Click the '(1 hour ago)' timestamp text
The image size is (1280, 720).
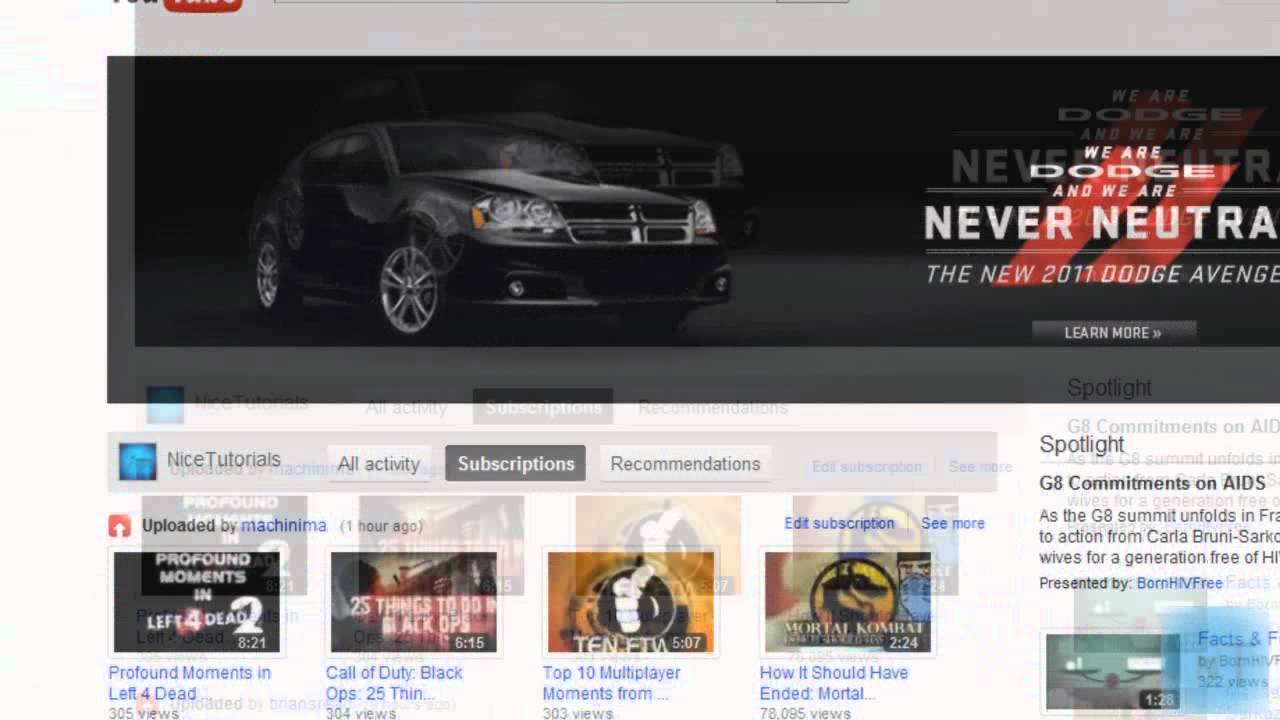(381, 526)
